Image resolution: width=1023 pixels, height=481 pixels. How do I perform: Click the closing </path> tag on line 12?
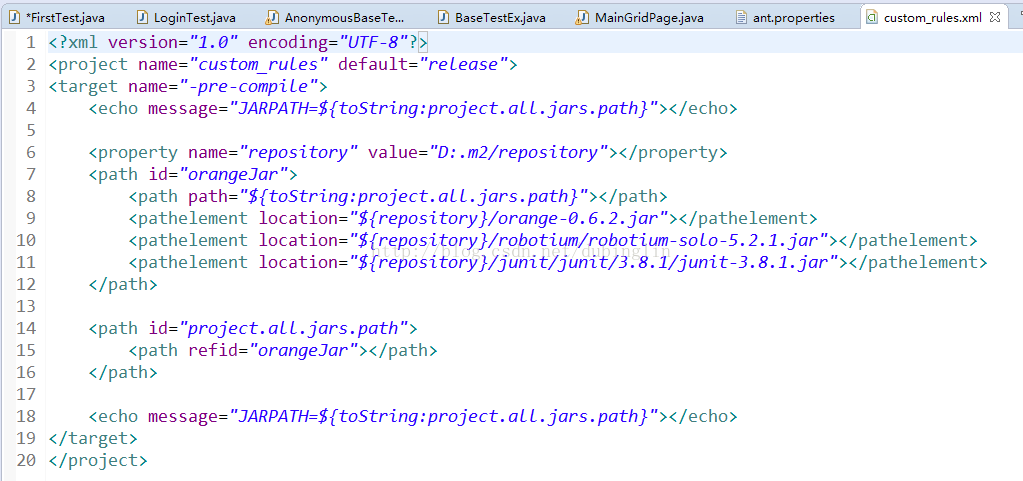point(123,285)
